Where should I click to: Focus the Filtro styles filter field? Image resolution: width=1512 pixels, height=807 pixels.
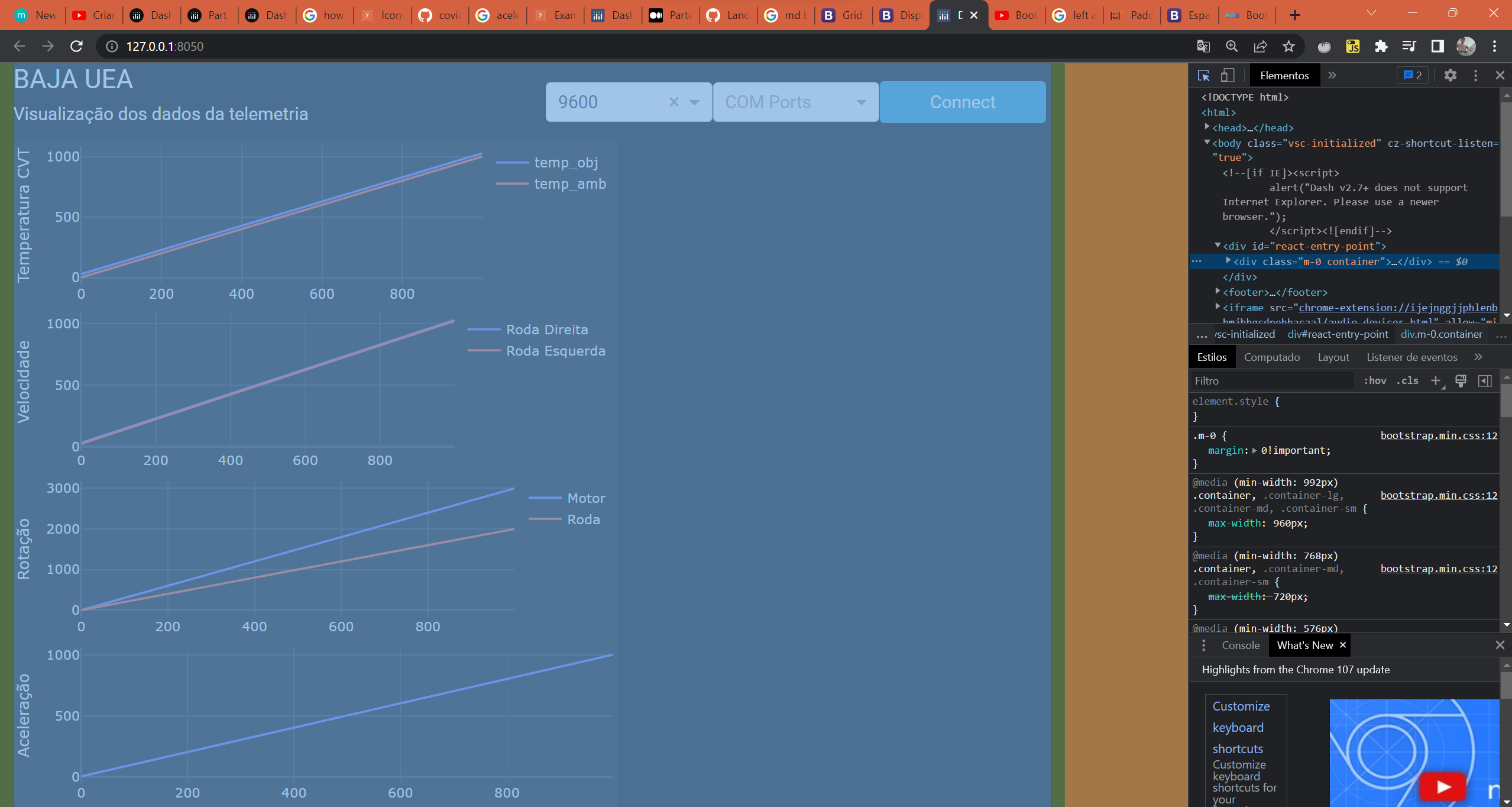tap(1272, 380)
